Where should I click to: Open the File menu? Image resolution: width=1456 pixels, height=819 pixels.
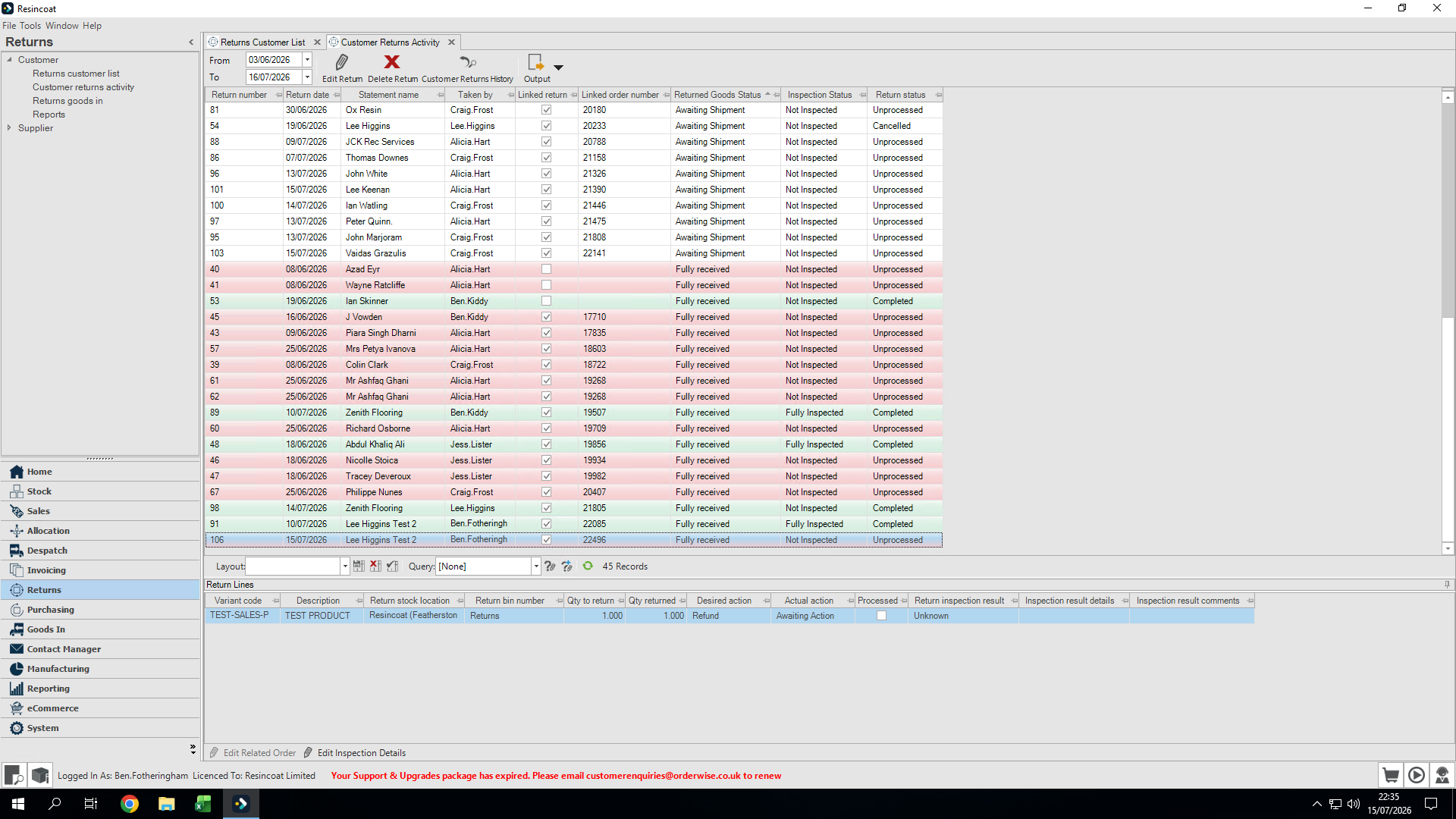coord(9,26)
